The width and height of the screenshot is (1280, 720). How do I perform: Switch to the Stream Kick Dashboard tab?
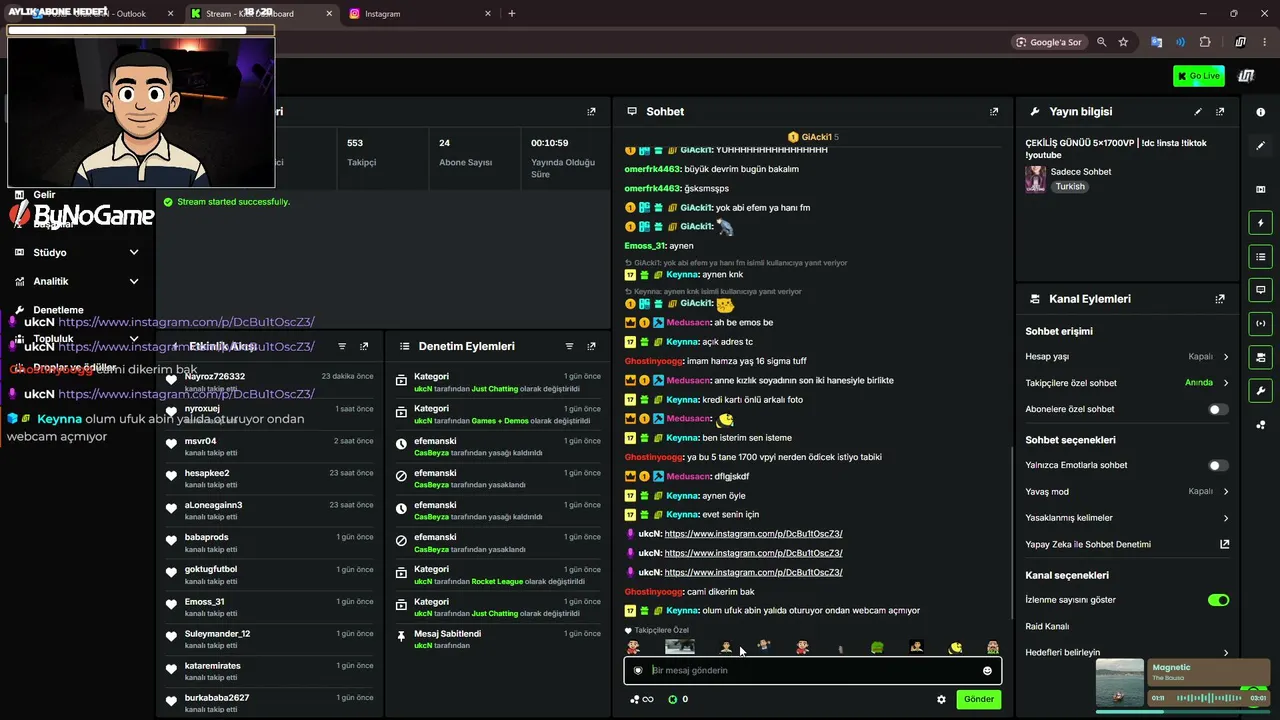click(260, 14)
